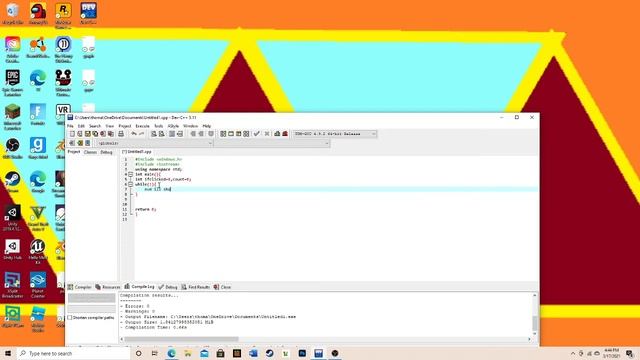The image size is (640, 360).
Task: Open the Project menu
Action: pos(125,126)
